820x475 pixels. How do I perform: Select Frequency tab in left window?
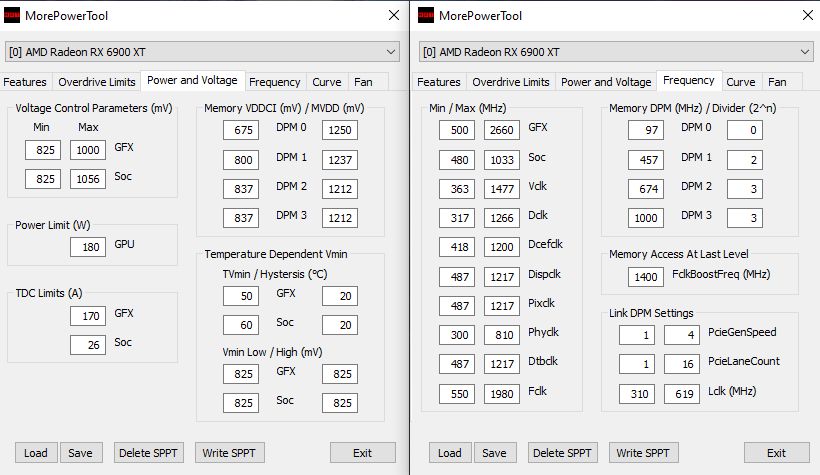click(x=275, y=82)
